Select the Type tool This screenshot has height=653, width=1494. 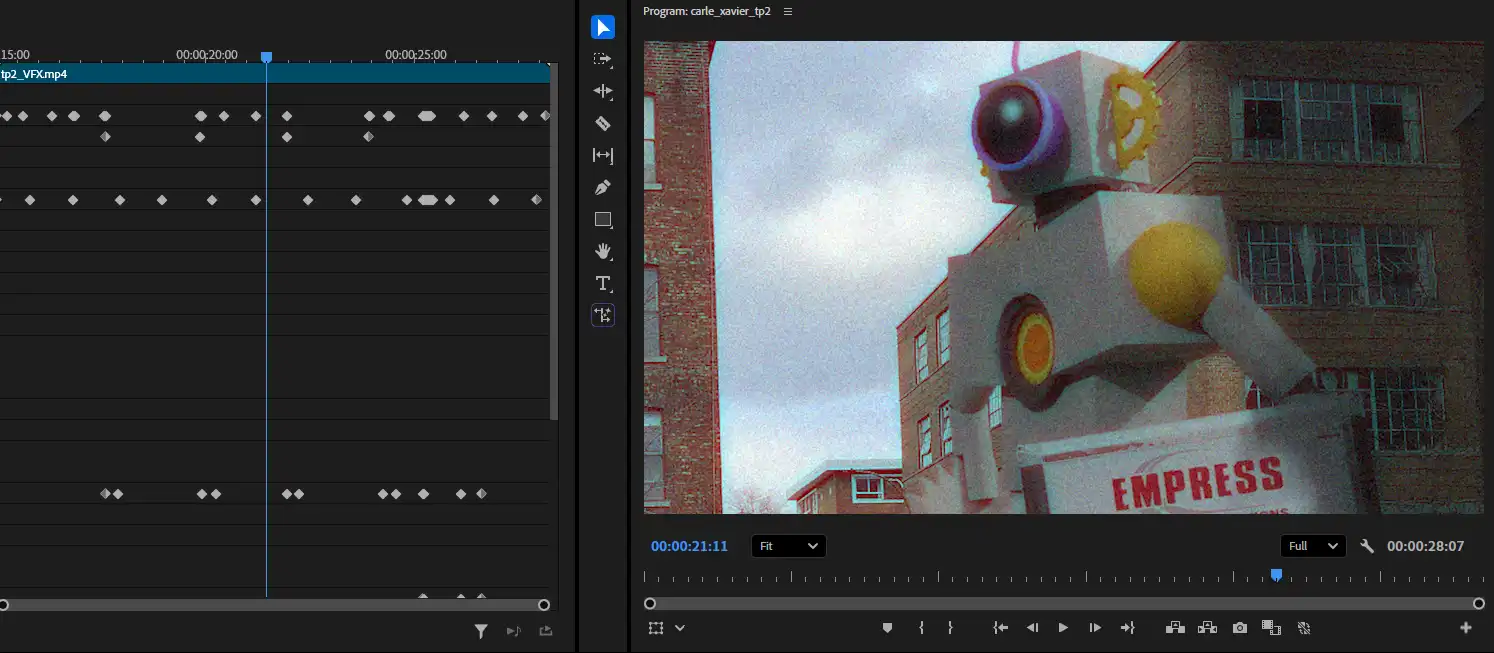point(603,283)
